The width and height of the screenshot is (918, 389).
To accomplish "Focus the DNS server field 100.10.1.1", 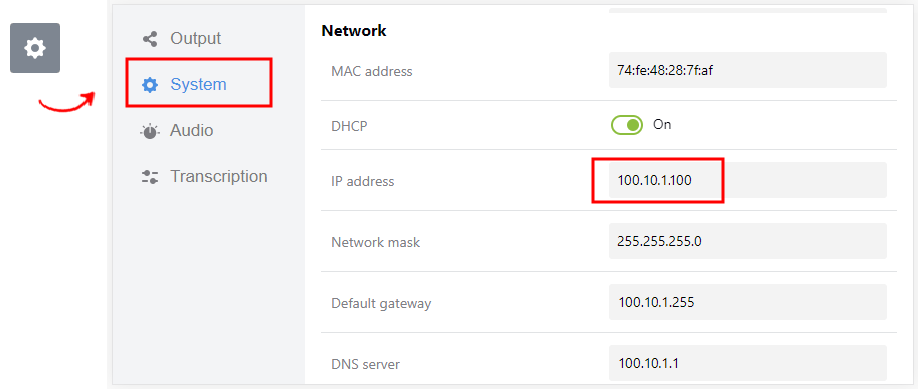I will (x=748, y=363).
